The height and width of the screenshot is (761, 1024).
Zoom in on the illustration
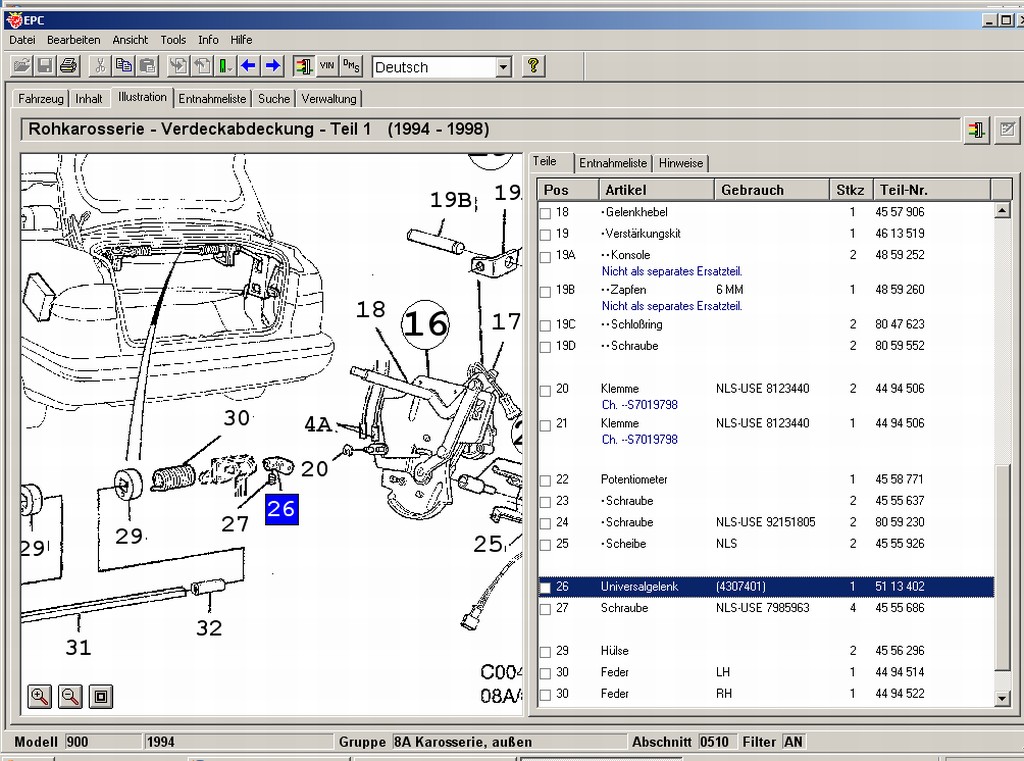pos(40,696)
